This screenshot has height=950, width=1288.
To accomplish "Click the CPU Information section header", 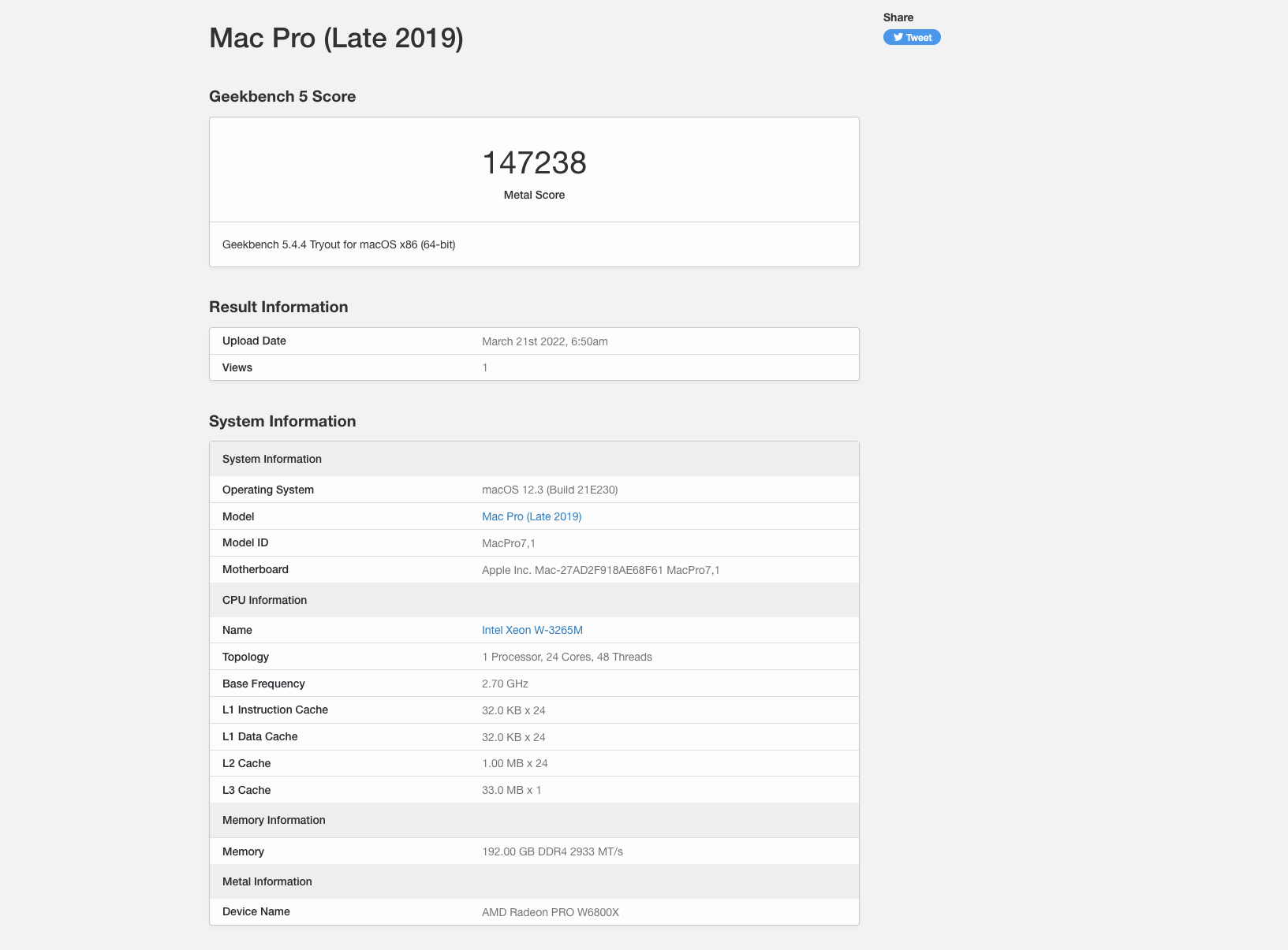I will coord(264,600).
